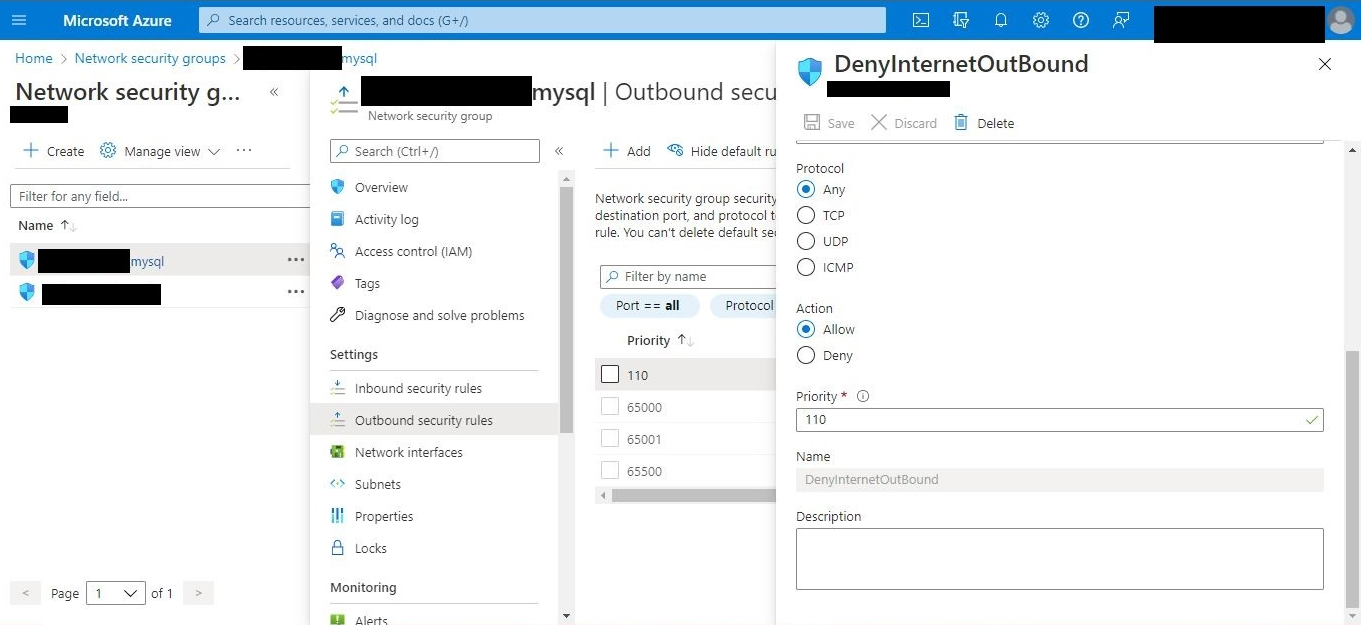Launch Cloud Shell from top bar
This screenshot has height=625, width=1361.
(921, 20)
